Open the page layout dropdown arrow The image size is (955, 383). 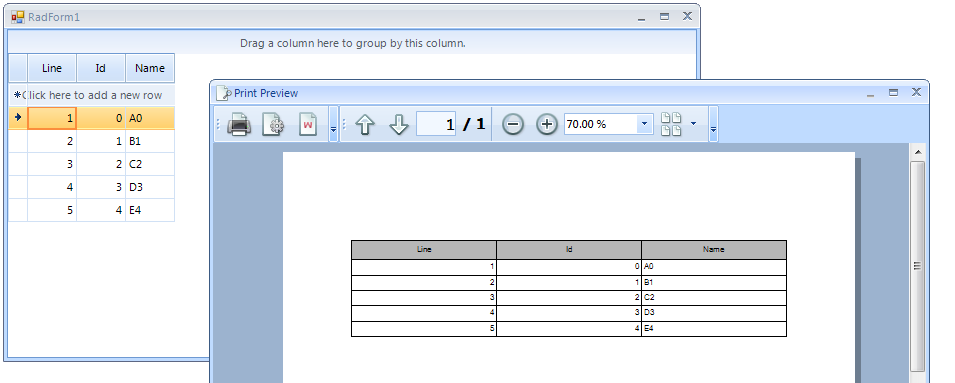[693, 124]
